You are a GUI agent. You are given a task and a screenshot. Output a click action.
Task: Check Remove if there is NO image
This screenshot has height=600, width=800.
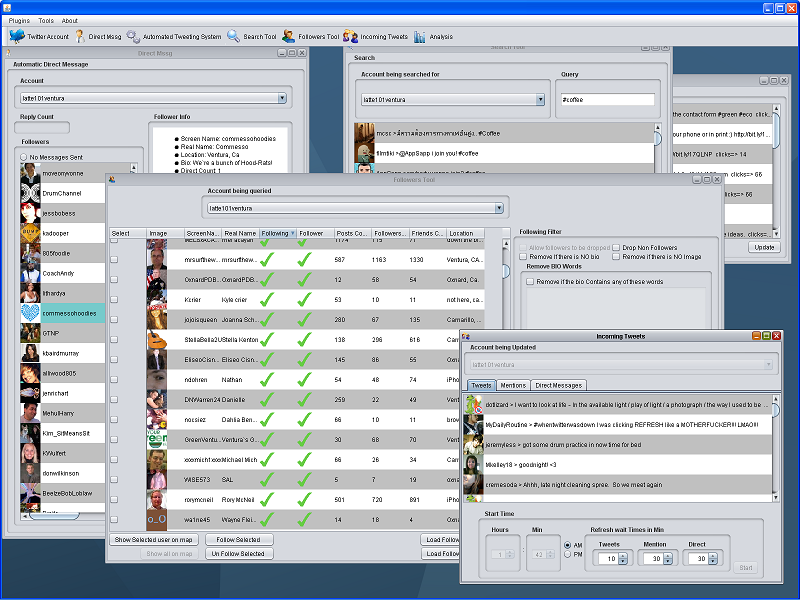pyautogui.click(x=616, y=257)
